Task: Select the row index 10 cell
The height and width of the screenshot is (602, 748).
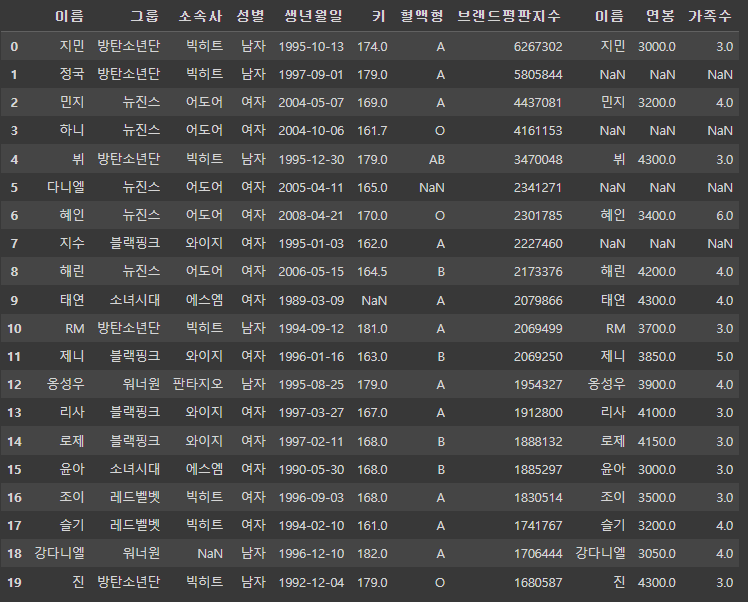Action: coord(14,329)
